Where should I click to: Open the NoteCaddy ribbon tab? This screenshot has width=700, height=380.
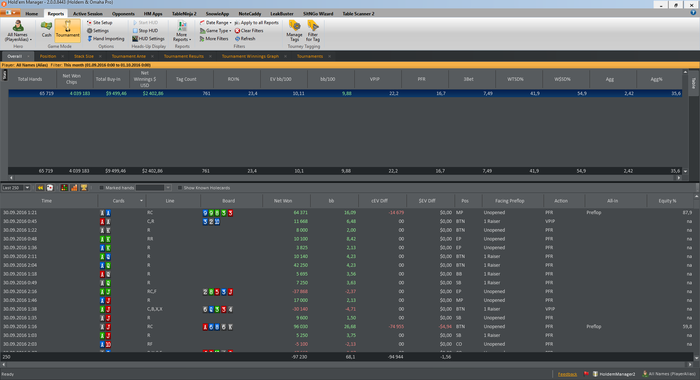pyautogui.click(x=250, y=13)
